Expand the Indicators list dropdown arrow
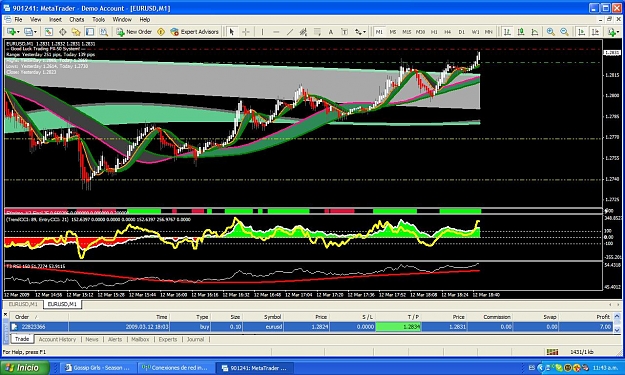625x375 pixels. [619, 32]
